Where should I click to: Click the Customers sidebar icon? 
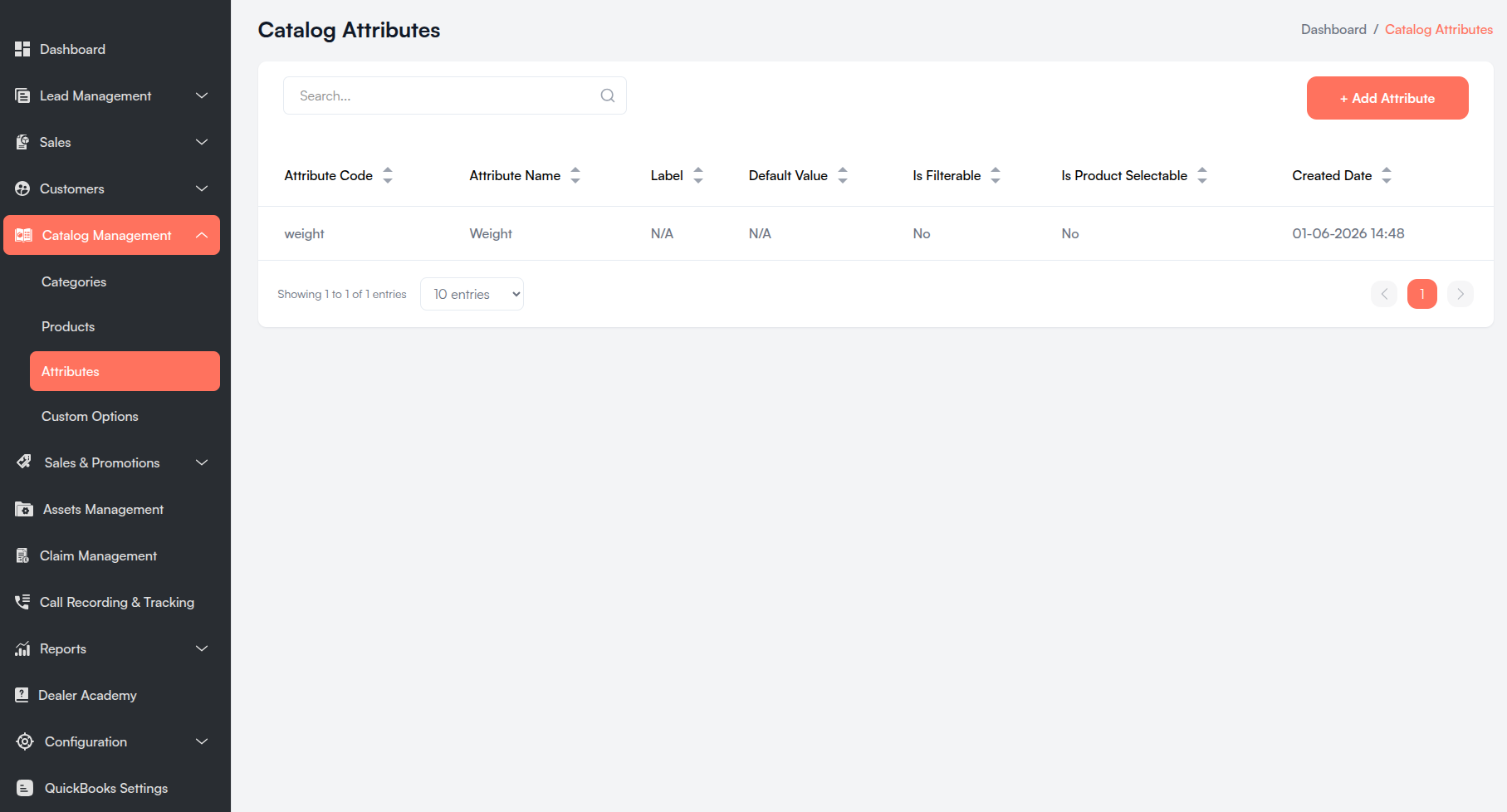[22, 188]
